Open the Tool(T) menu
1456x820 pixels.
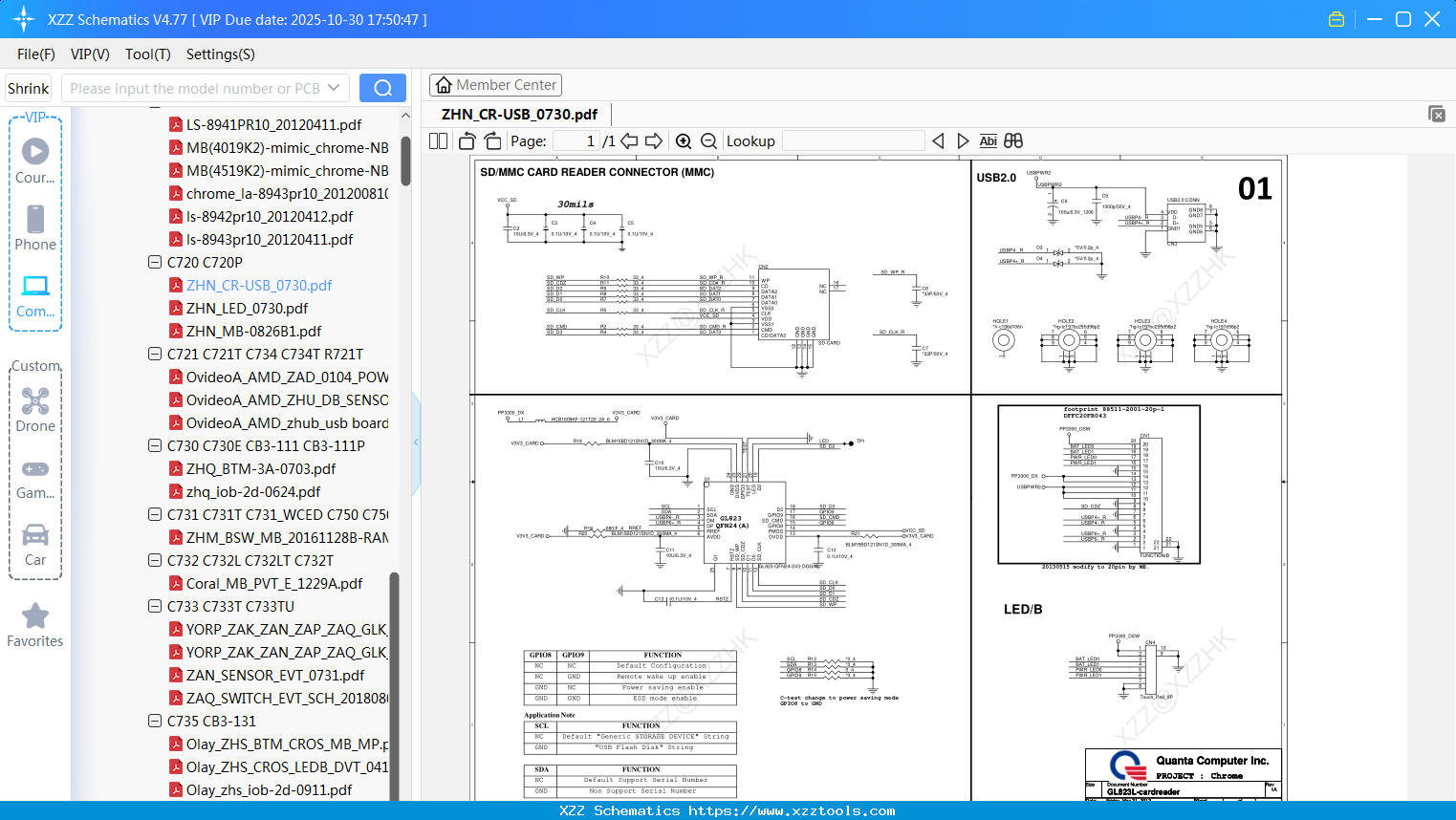coord(147,54)
